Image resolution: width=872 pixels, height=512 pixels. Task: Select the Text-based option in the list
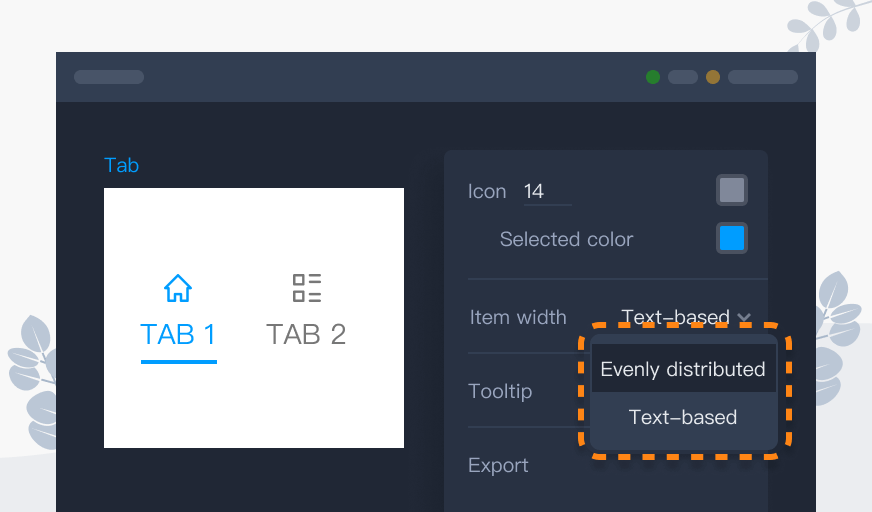[x=683, y=417]
